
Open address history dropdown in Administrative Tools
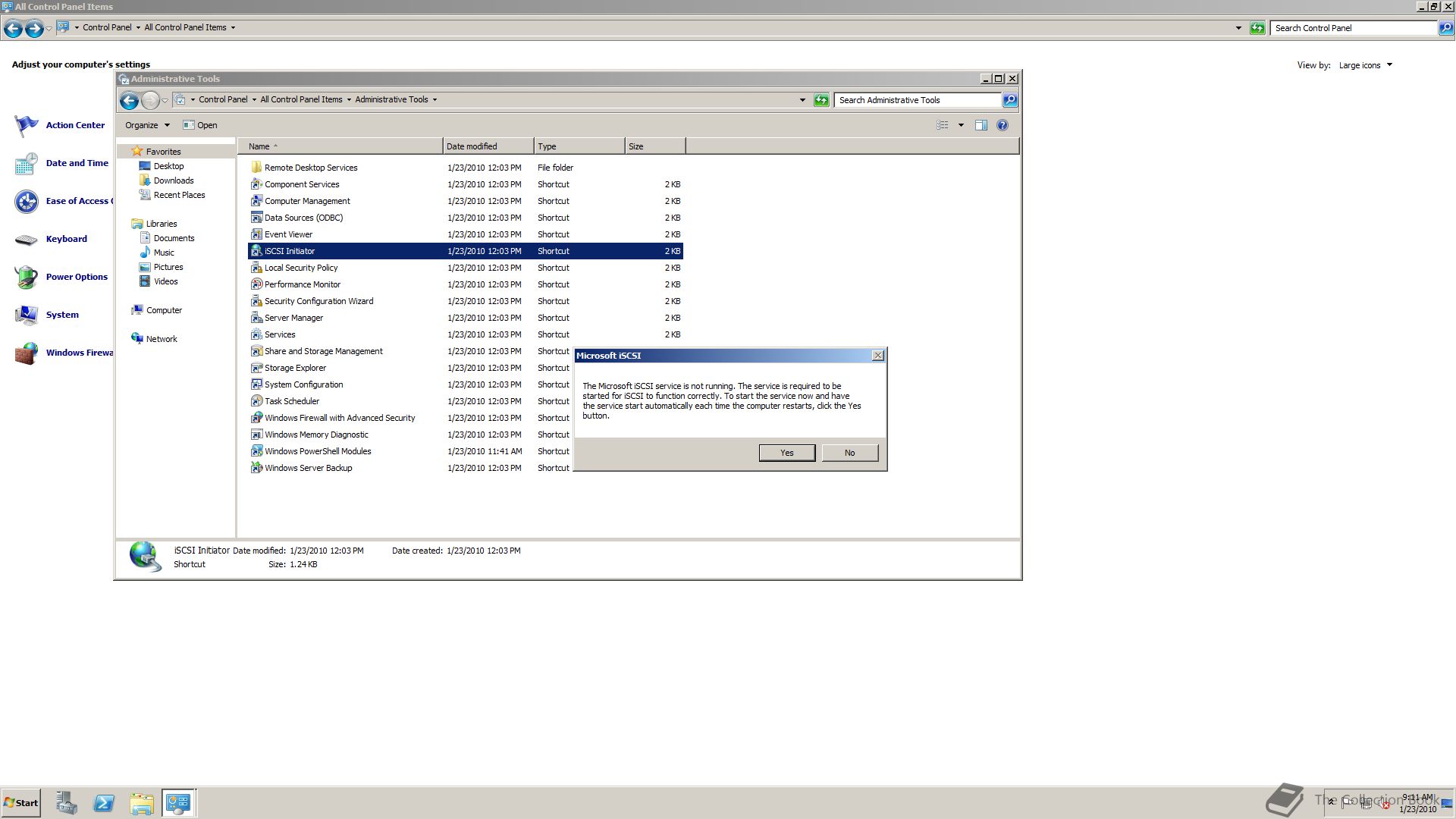(x=802, y=100)
